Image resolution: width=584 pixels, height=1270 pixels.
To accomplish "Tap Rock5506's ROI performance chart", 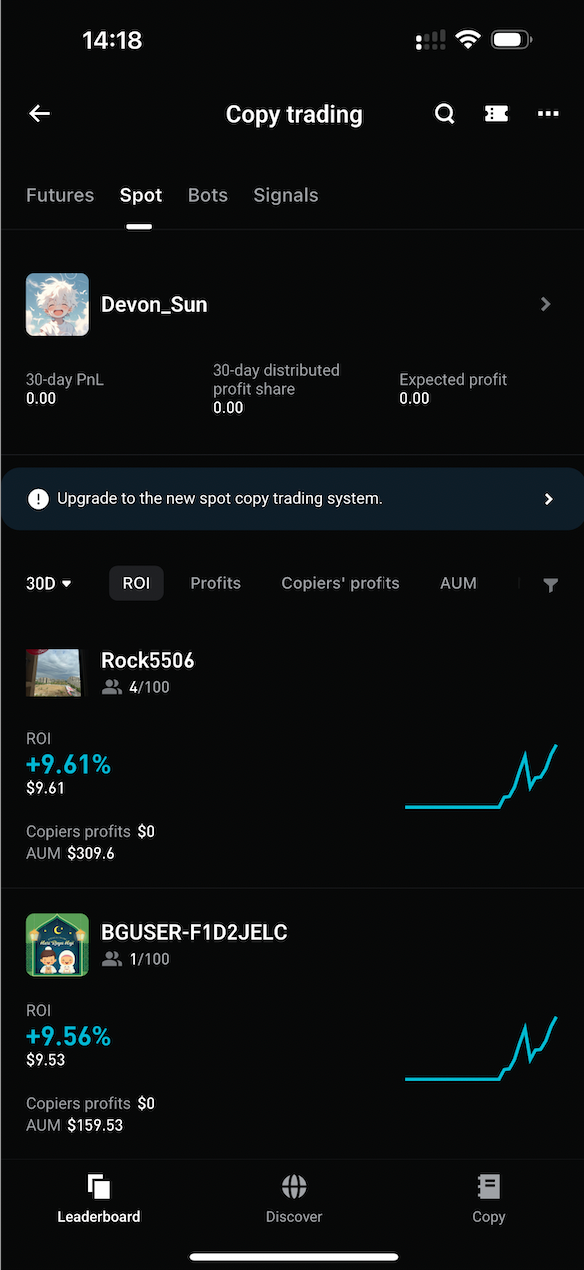I will coord(482,775).
